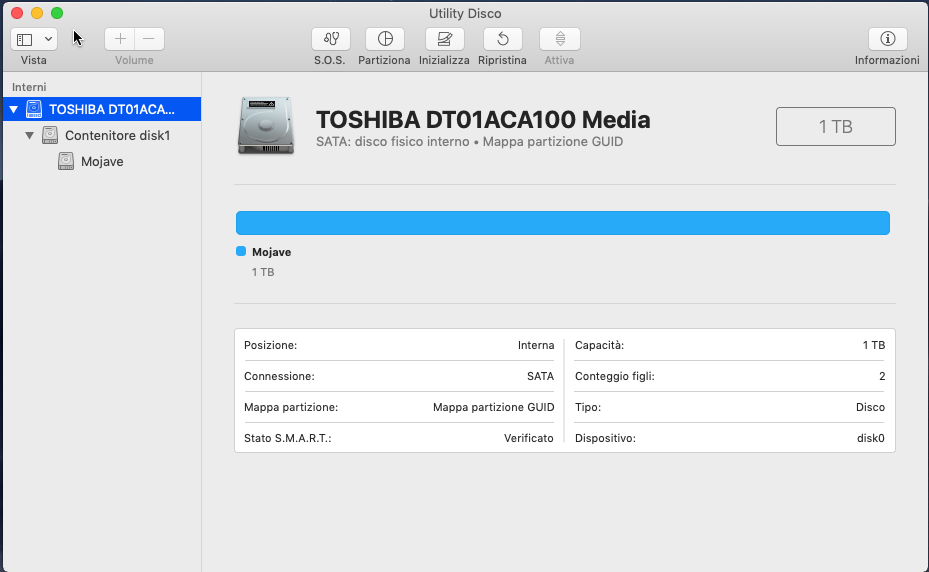
Task: Click the large hard drive image
Action: (x=266, y=126)
